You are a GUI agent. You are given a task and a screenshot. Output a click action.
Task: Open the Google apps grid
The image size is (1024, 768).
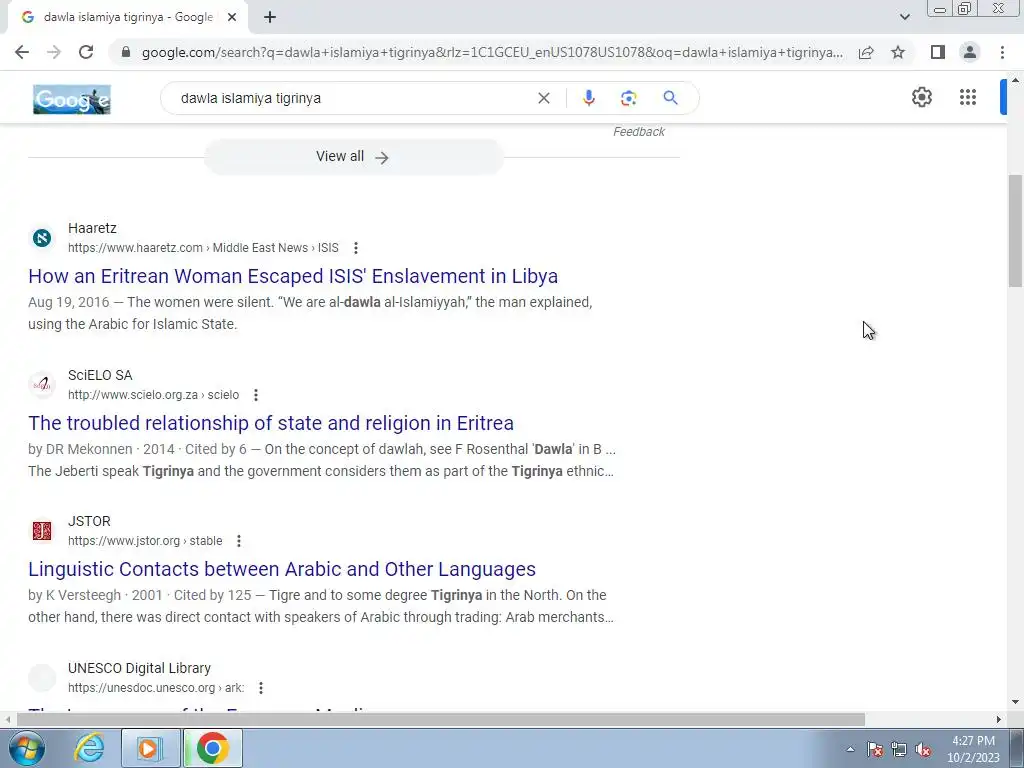click(968, 97)
